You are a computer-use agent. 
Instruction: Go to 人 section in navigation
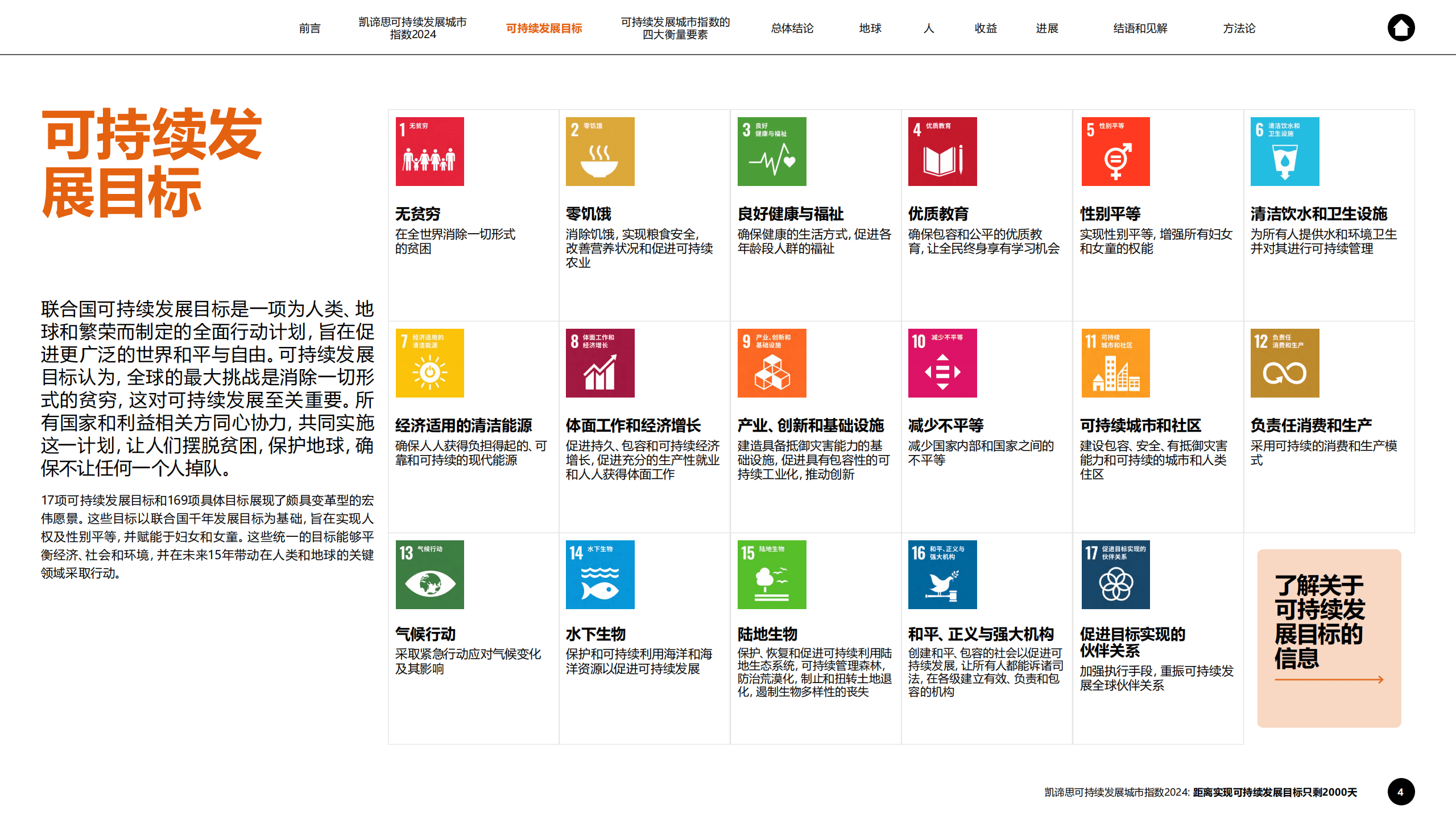(929, 28)
